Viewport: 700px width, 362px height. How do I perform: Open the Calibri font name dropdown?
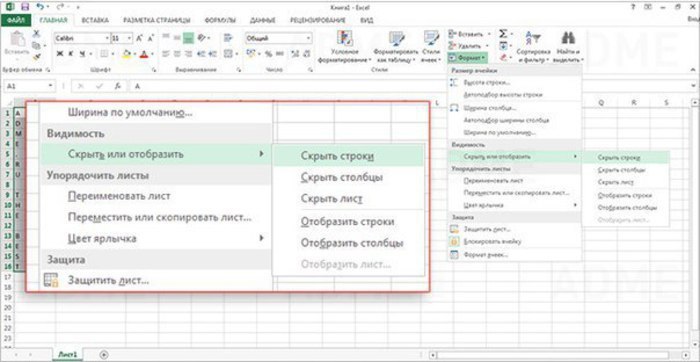click(107, 38)
